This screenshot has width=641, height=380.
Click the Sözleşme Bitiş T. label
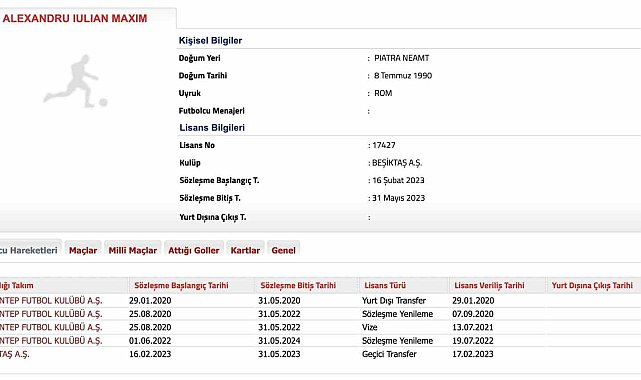tap(210, 198)
